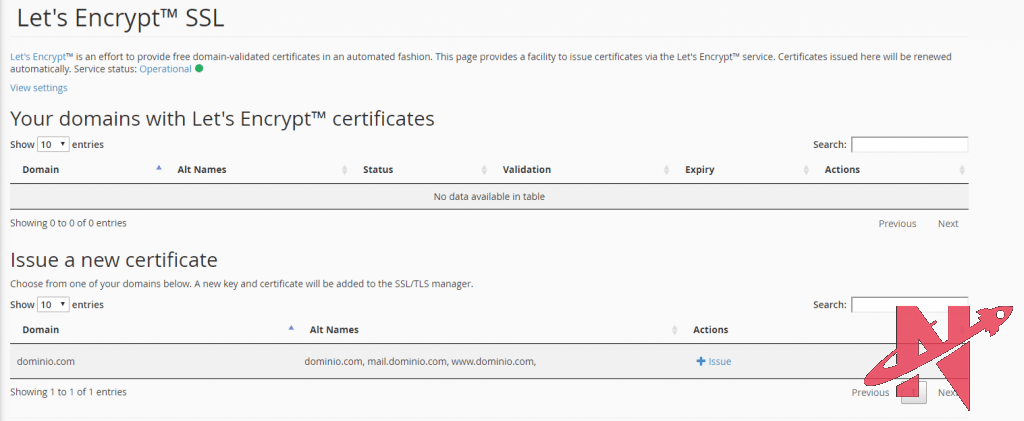Focus the Search field in Issue section
Viewport: 1024px width, 421px height.
point(908,305)
